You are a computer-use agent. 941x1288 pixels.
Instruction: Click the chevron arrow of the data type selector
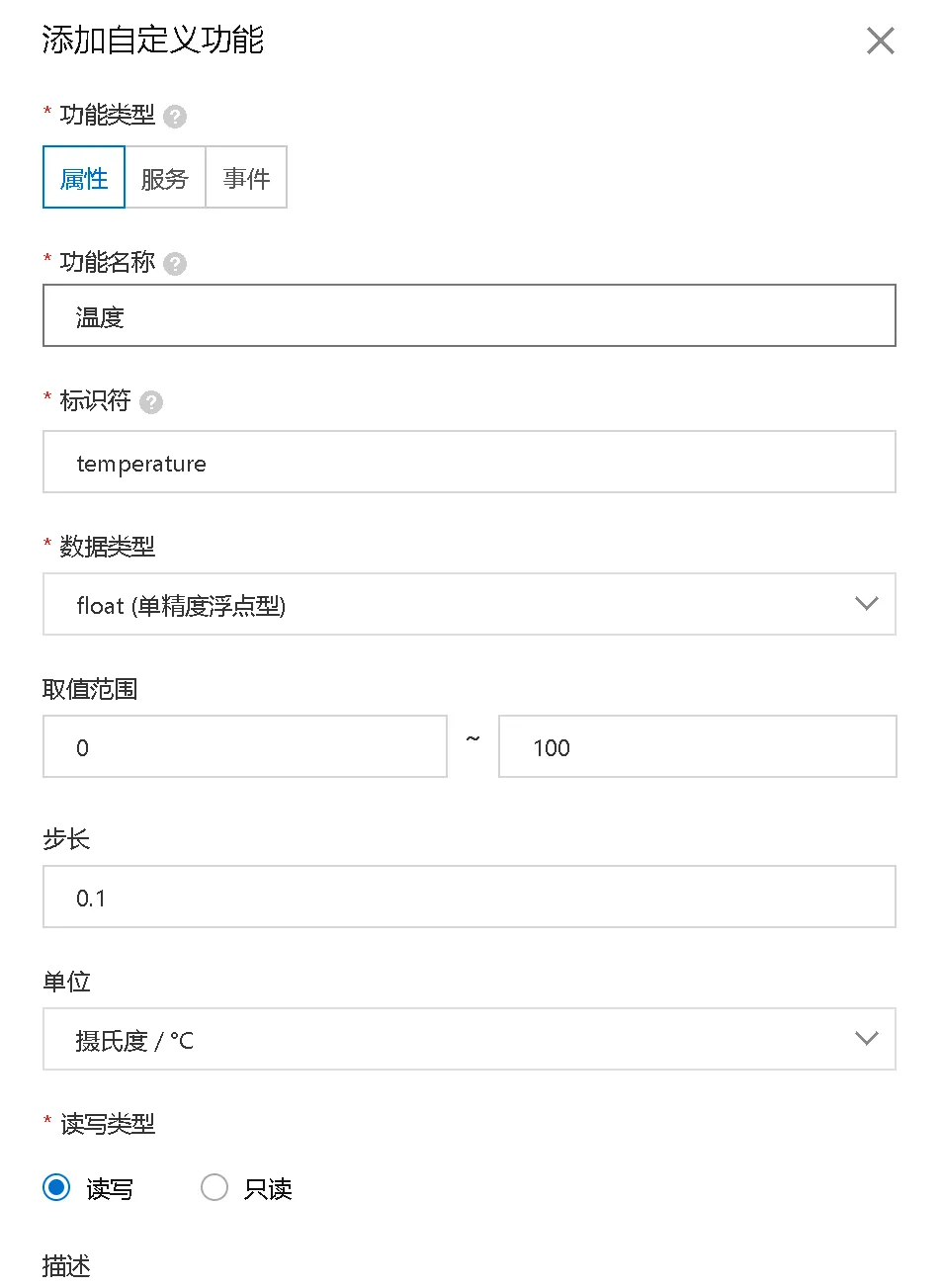click(x=867, y=604)
